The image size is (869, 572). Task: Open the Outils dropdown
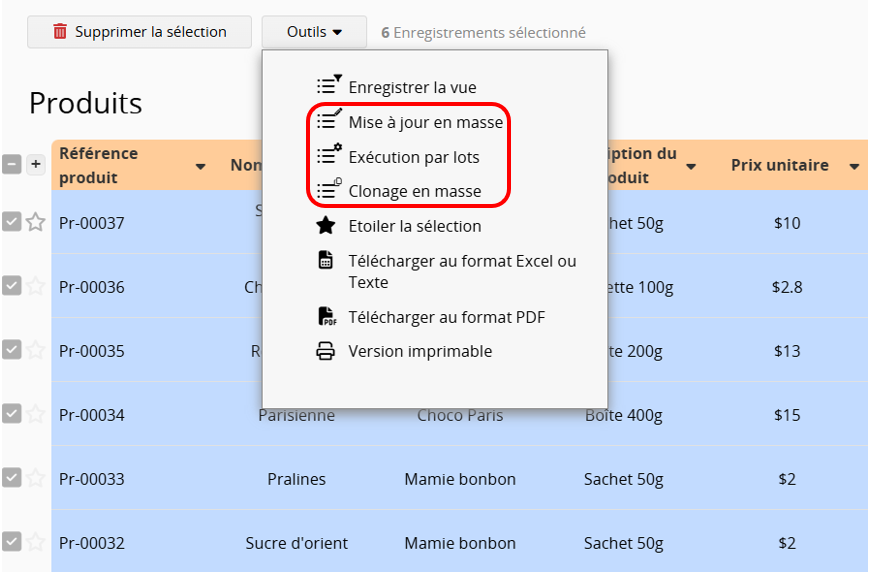click(314, 32)
